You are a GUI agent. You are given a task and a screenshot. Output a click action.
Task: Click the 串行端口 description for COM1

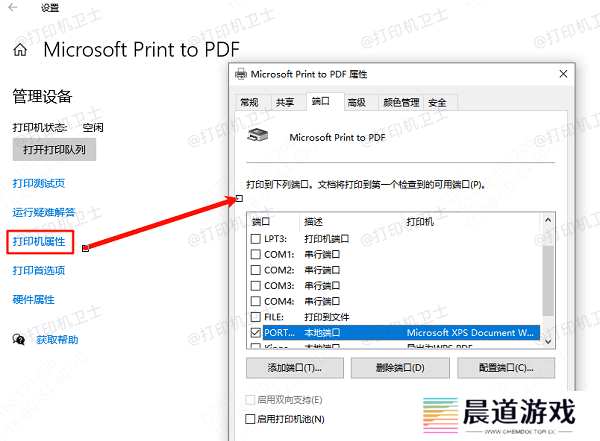pos(322,255)
